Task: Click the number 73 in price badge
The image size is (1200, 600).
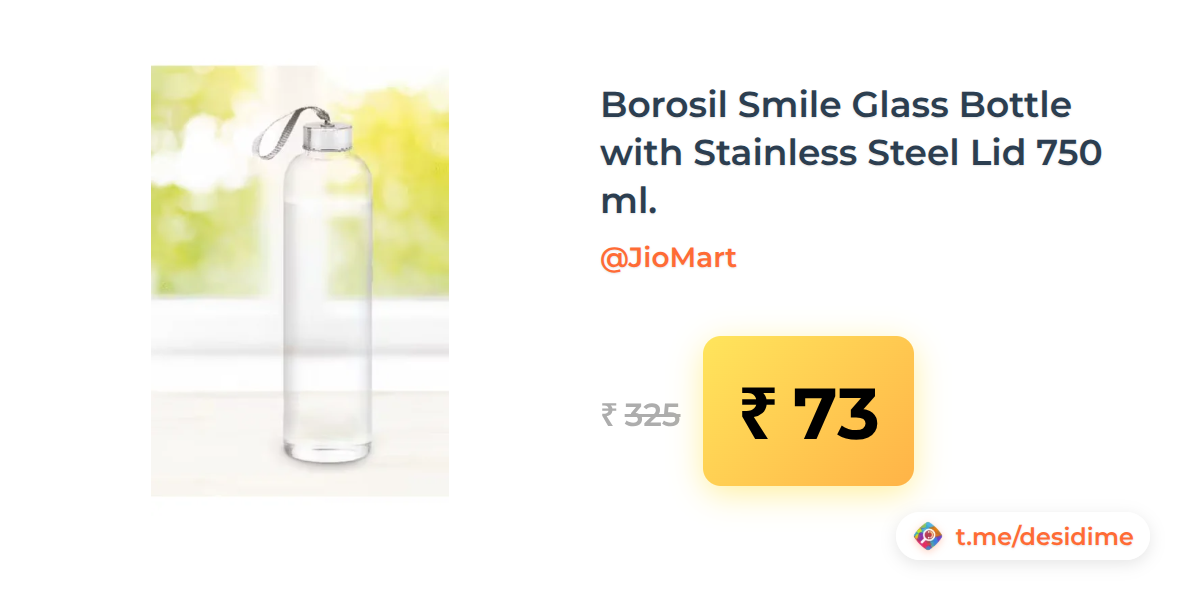Action: [x=835, y=414]
